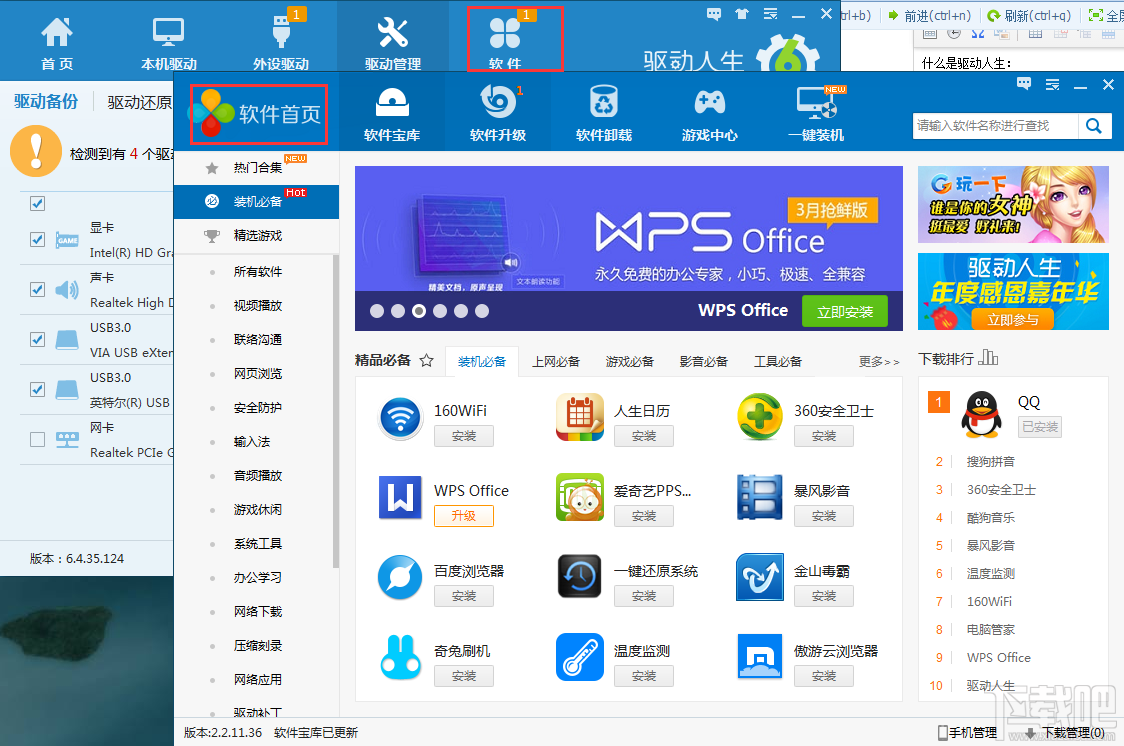Expand 更多>> in the 精品必备 tabs
Screen dimensions: 1124x746
point(879,362)
